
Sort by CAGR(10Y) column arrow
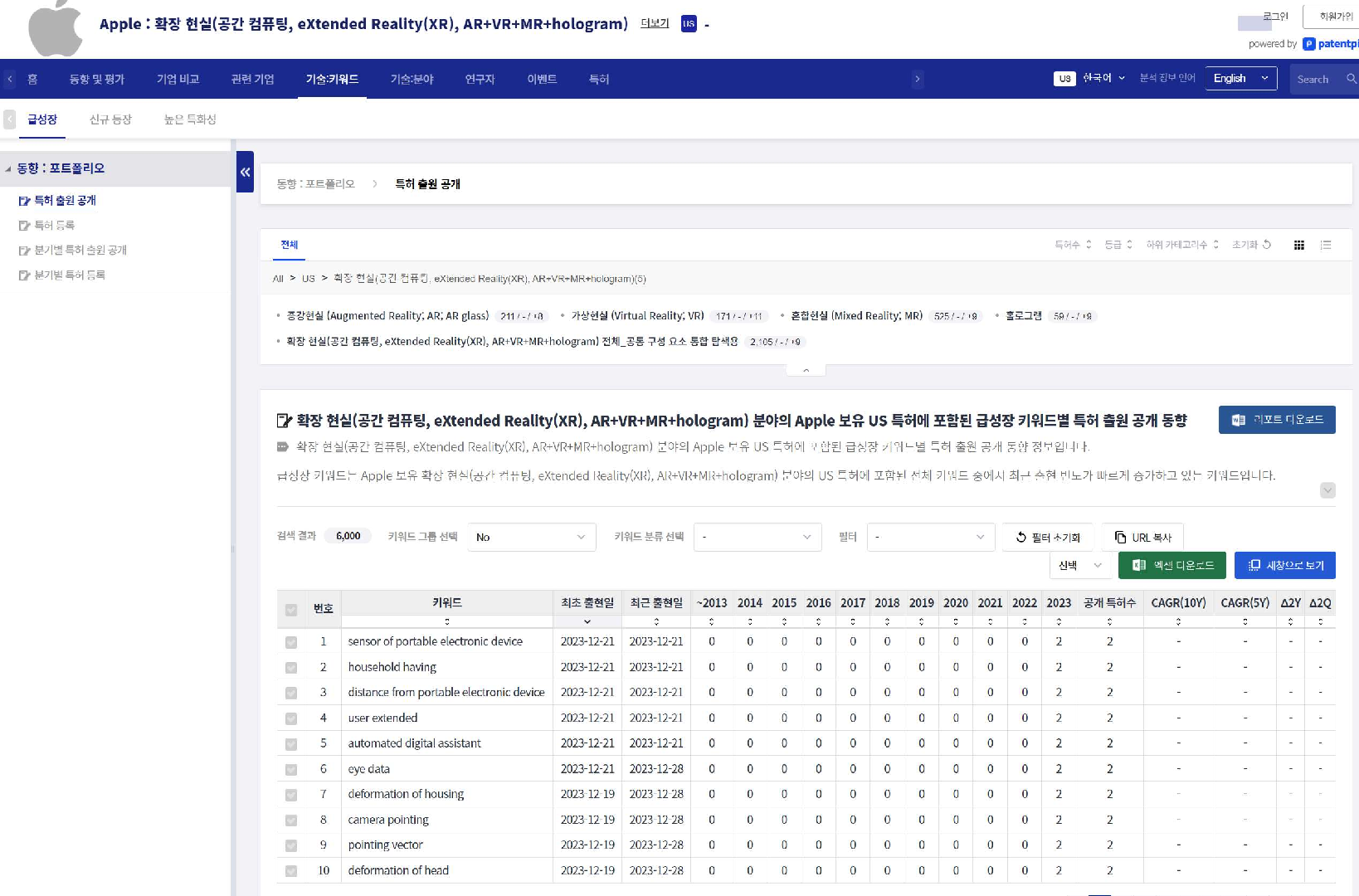1178,621
